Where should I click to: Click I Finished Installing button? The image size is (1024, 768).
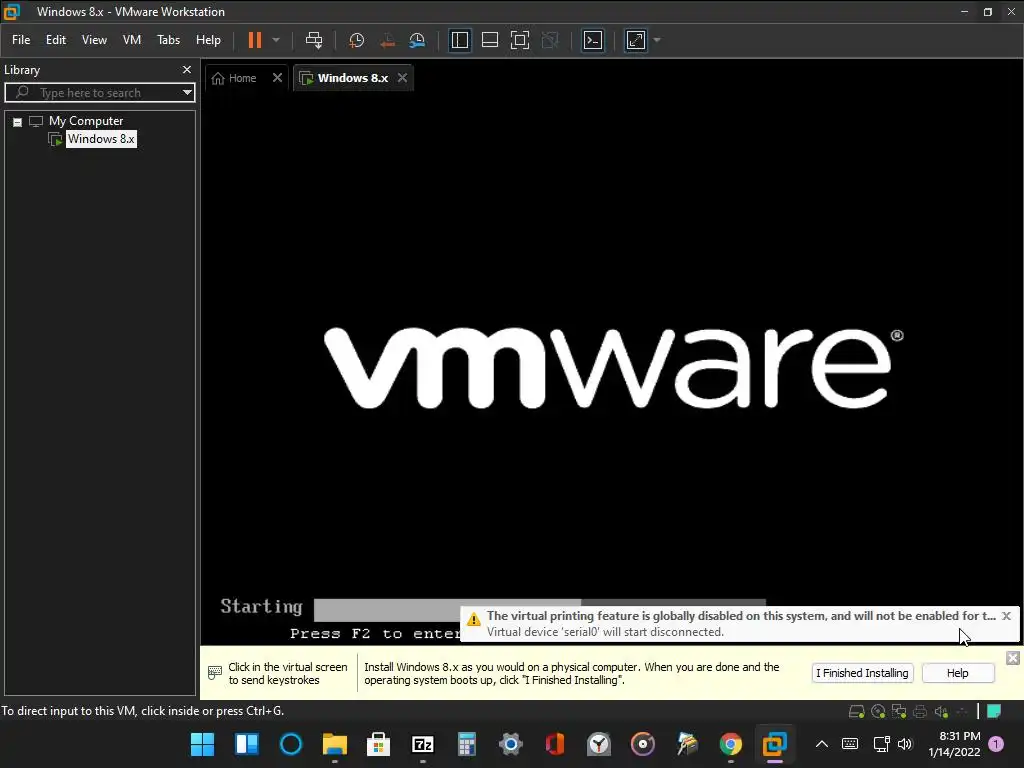tap(862, 673)
